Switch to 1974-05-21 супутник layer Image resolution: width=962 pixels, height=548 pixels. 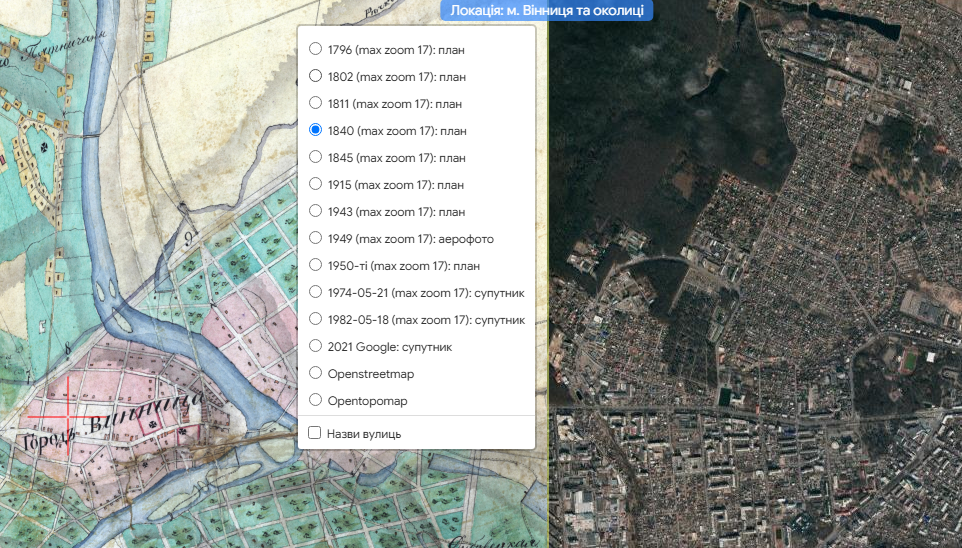(315, 291)
